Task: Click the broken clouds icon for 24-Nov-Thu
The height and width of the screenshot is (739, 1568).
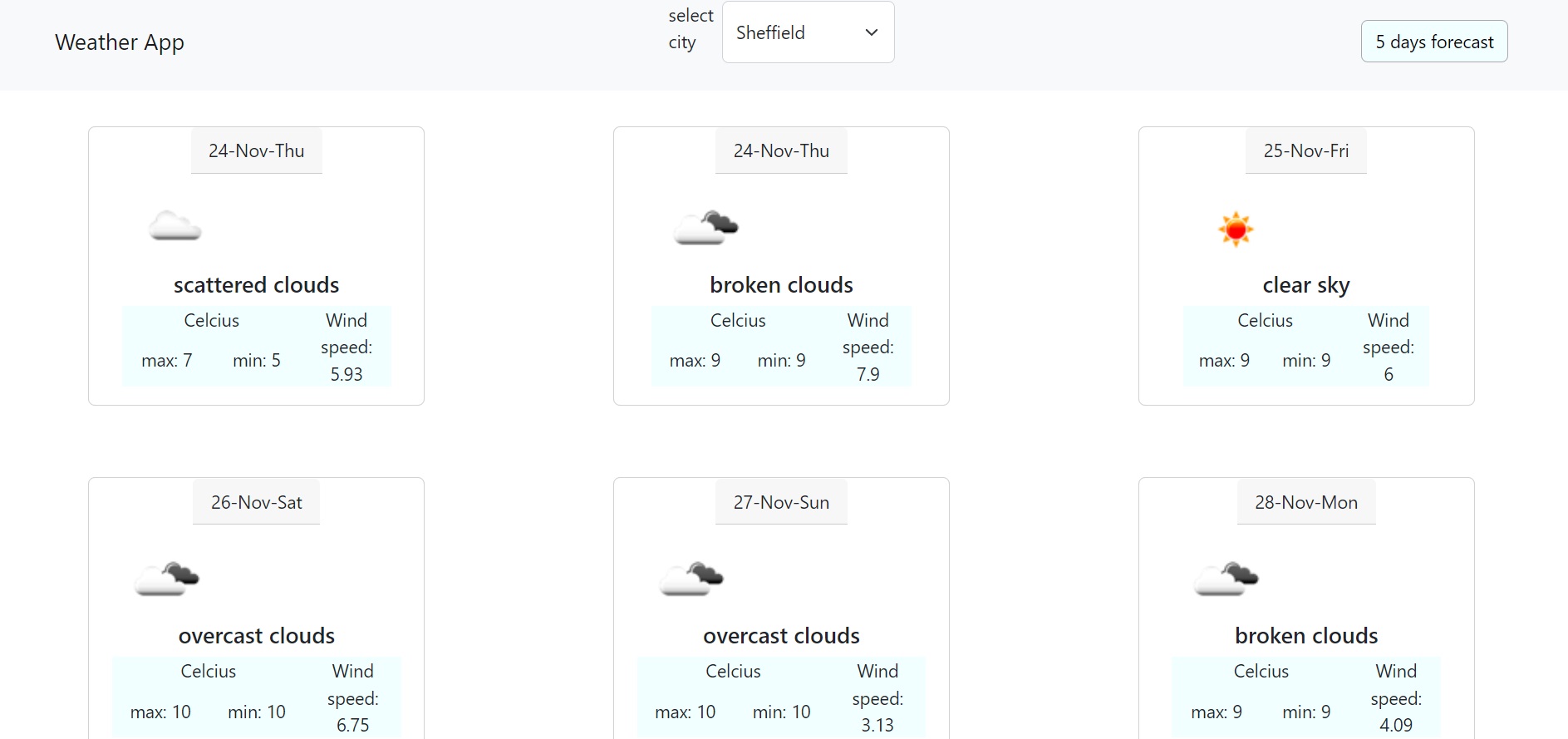Action: pos(705,227)
